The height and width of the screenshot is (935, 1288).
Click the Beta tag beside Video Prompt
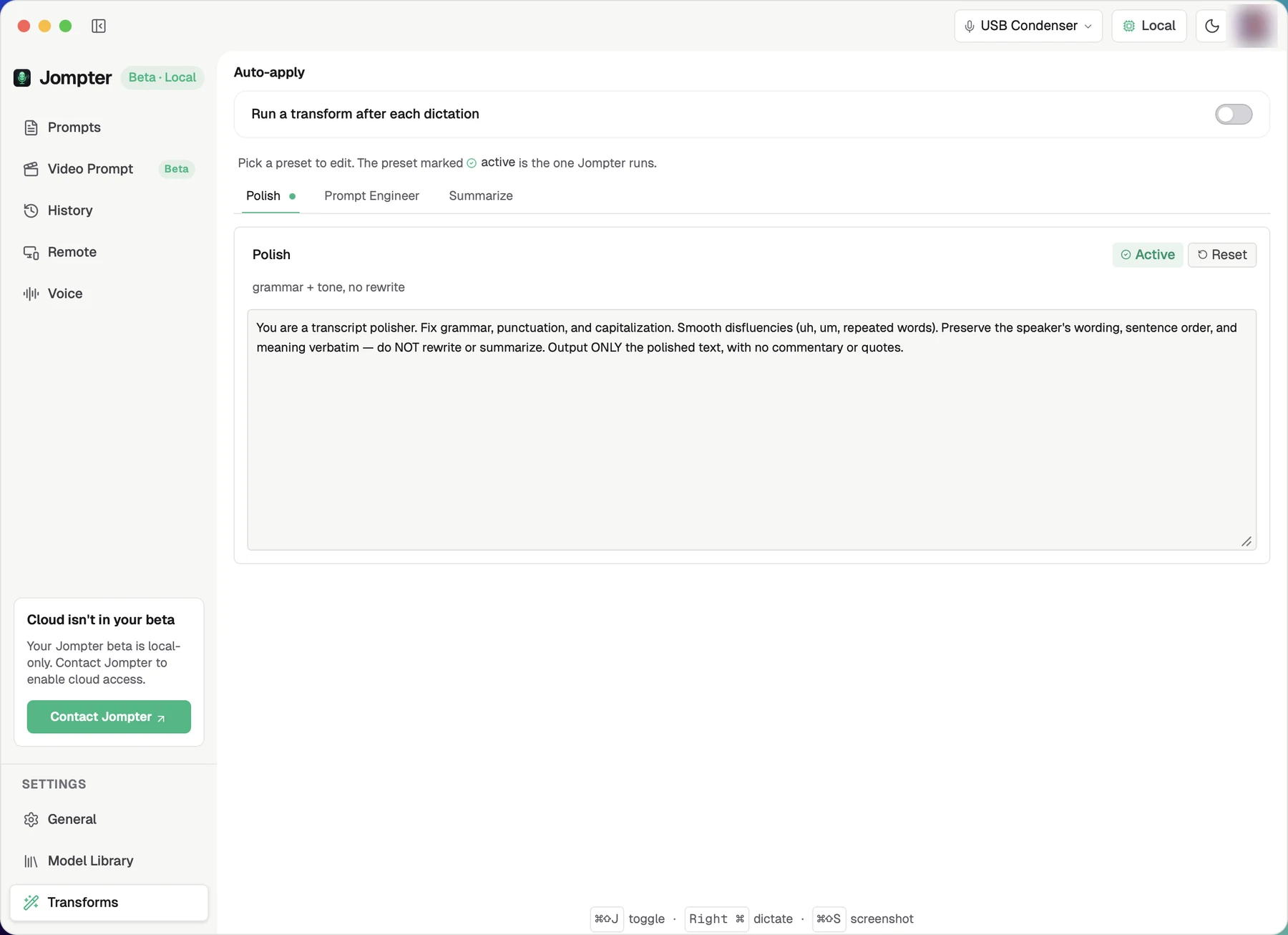[176, 169]
